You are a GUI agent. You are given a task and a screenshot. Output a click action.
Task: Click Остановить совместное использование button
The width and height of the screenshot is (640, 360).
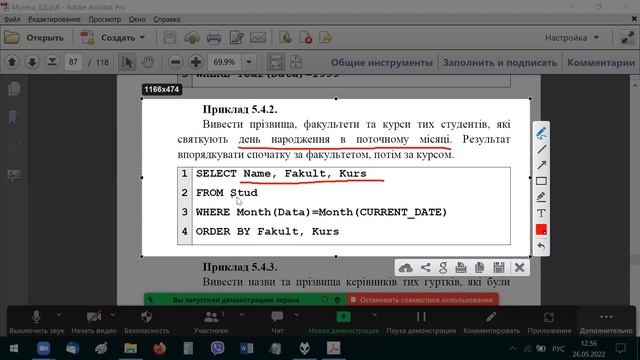(x=422, y=300)
